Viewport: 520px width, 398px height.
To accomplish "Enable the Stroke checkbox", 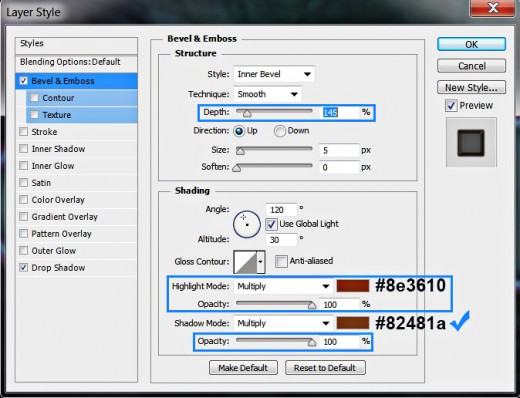I will click(x=24, y=132).
